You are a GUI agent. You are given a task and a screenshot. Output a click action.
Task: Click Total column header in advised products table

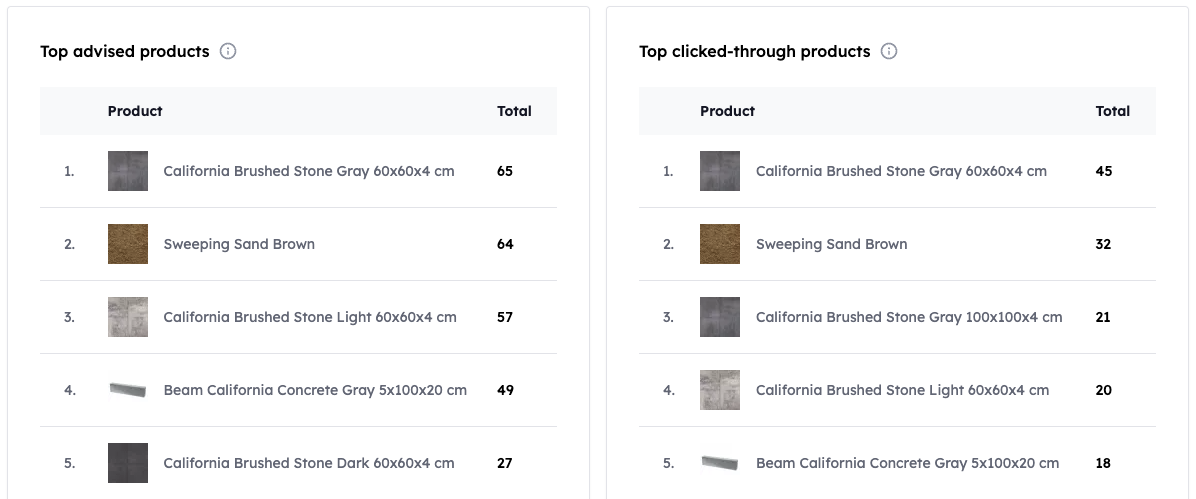pos(514,111)
